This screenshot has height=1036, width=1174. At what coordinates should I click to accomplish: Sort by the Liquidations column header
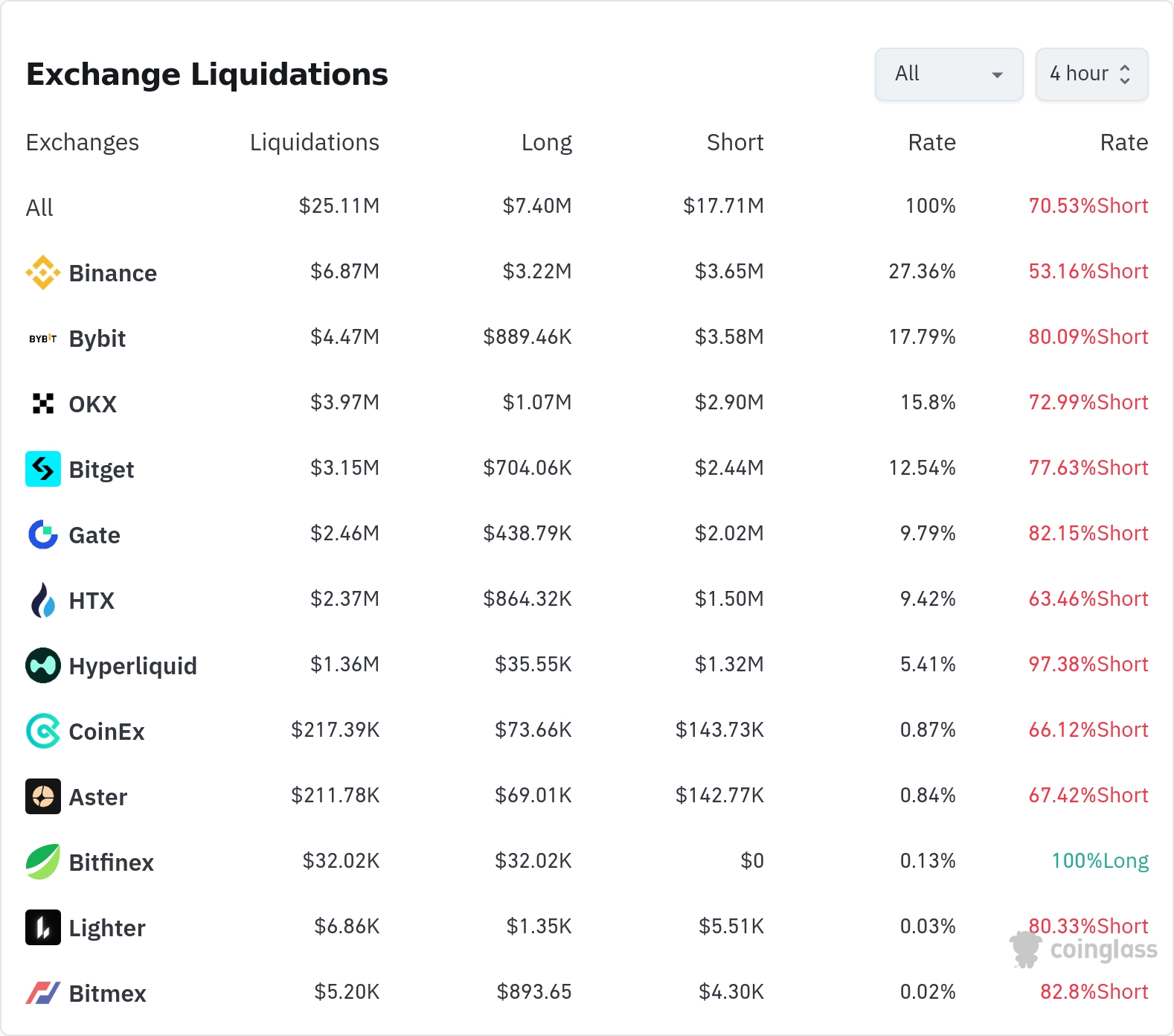[314, 142]
